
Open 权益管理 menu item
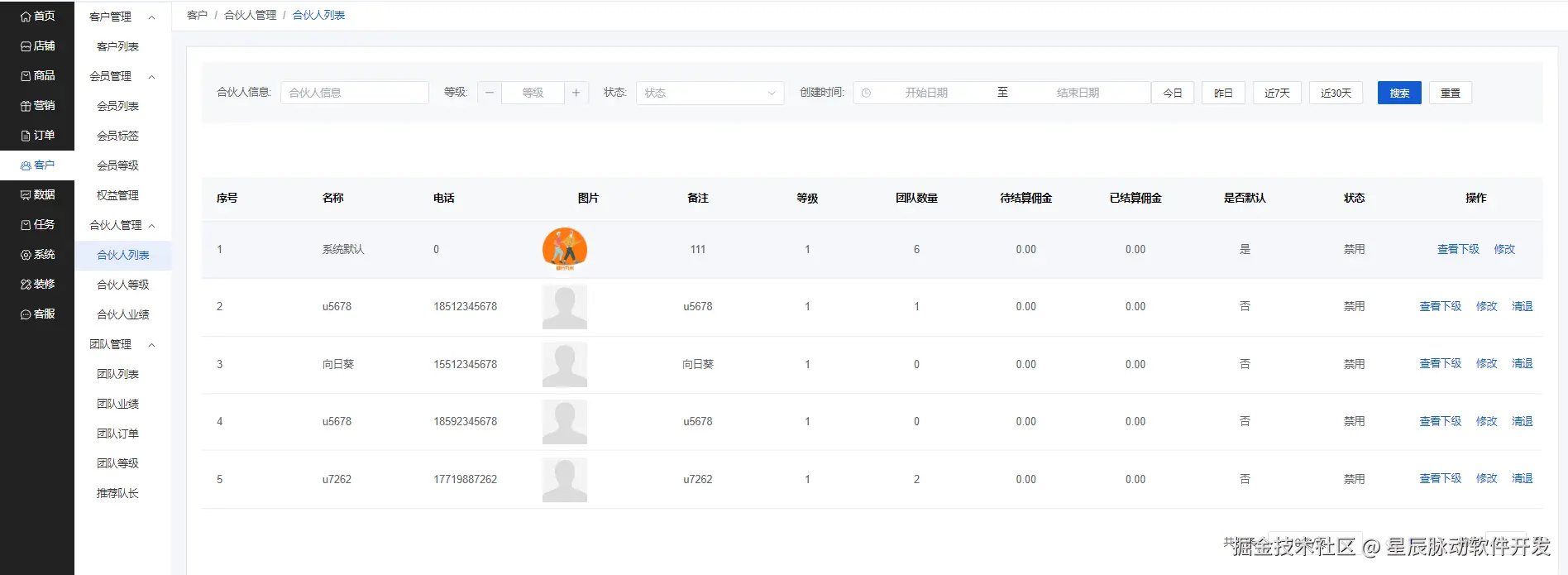(118, 195)
